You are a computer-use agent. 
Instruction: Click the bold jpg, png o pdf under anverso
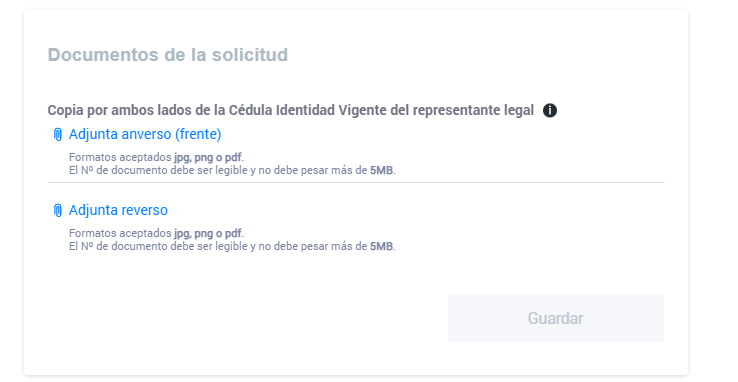[208, 157]
